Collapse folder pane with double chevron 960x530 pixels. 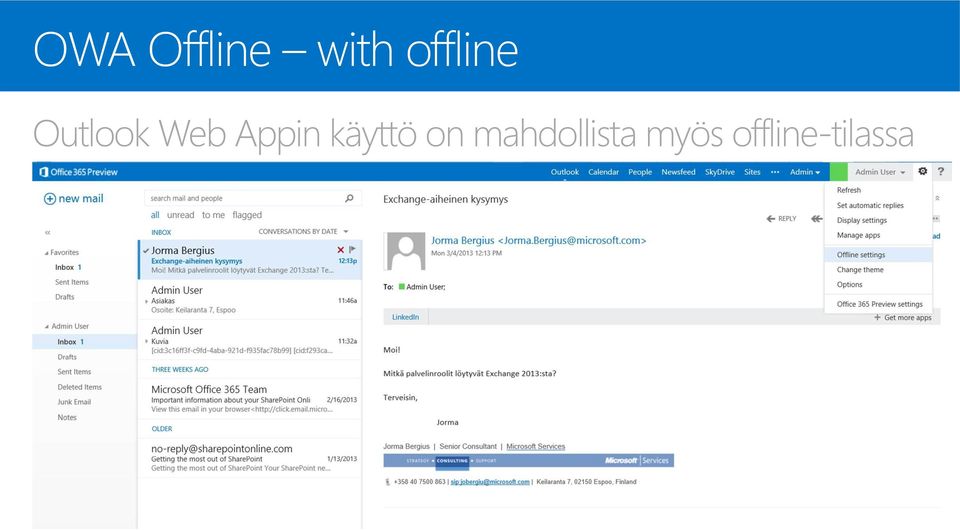47,233
